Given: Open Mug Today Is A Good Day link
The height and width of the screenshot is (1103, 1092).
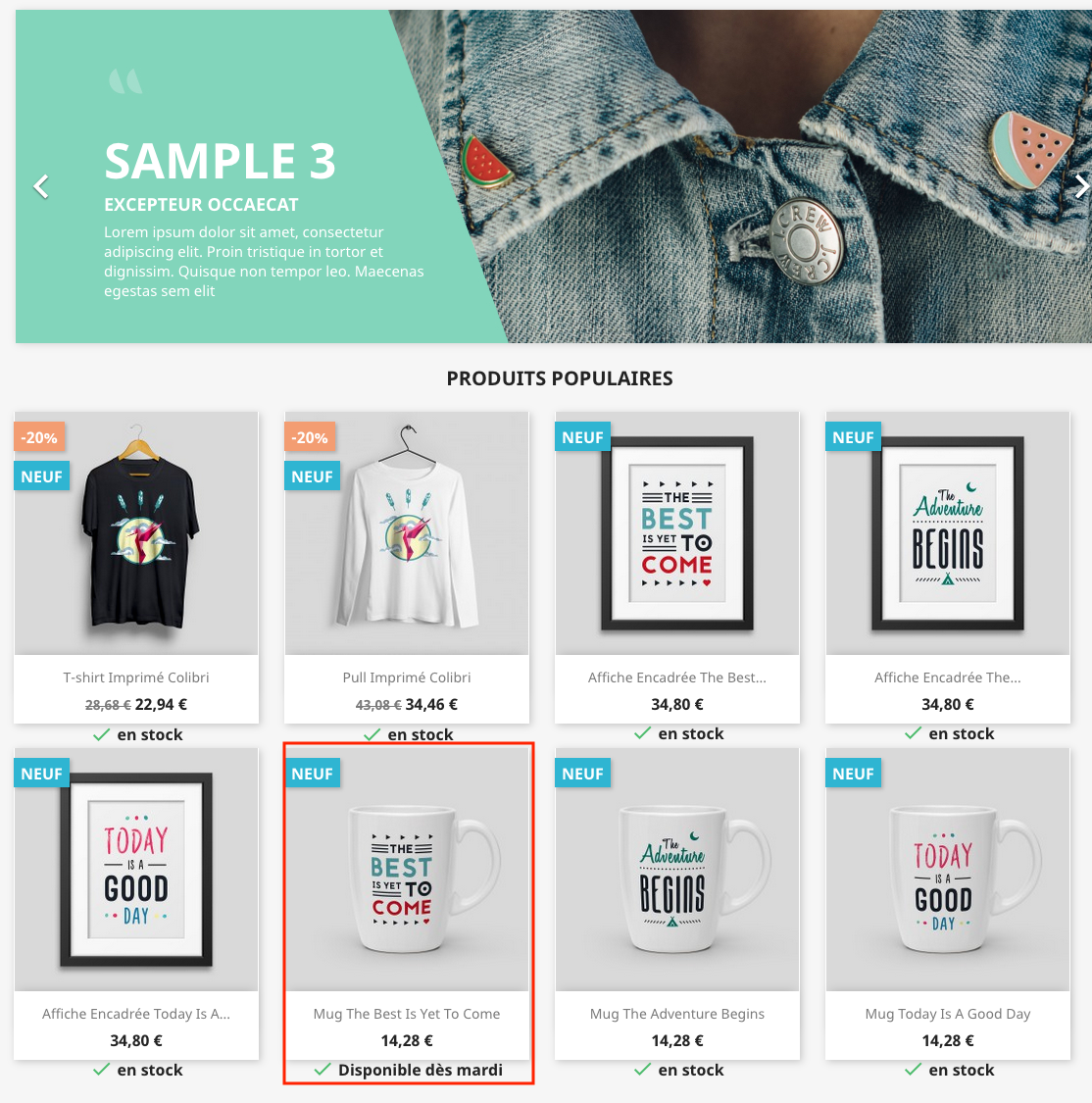Looking at the screenshot, I should pyautogui.click(x=948, y=1014).
